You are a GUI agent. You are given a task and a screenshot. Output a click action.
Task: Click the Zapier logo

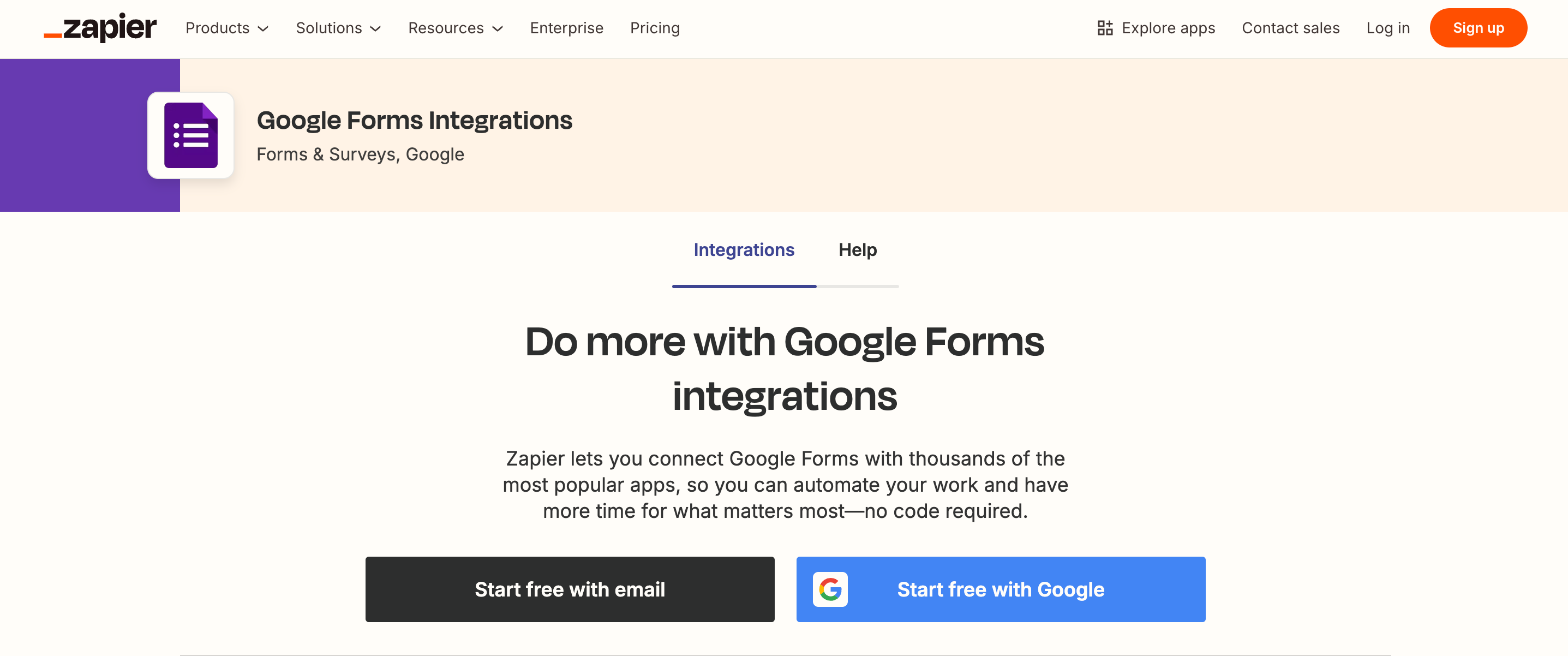[x=99, y=27]
